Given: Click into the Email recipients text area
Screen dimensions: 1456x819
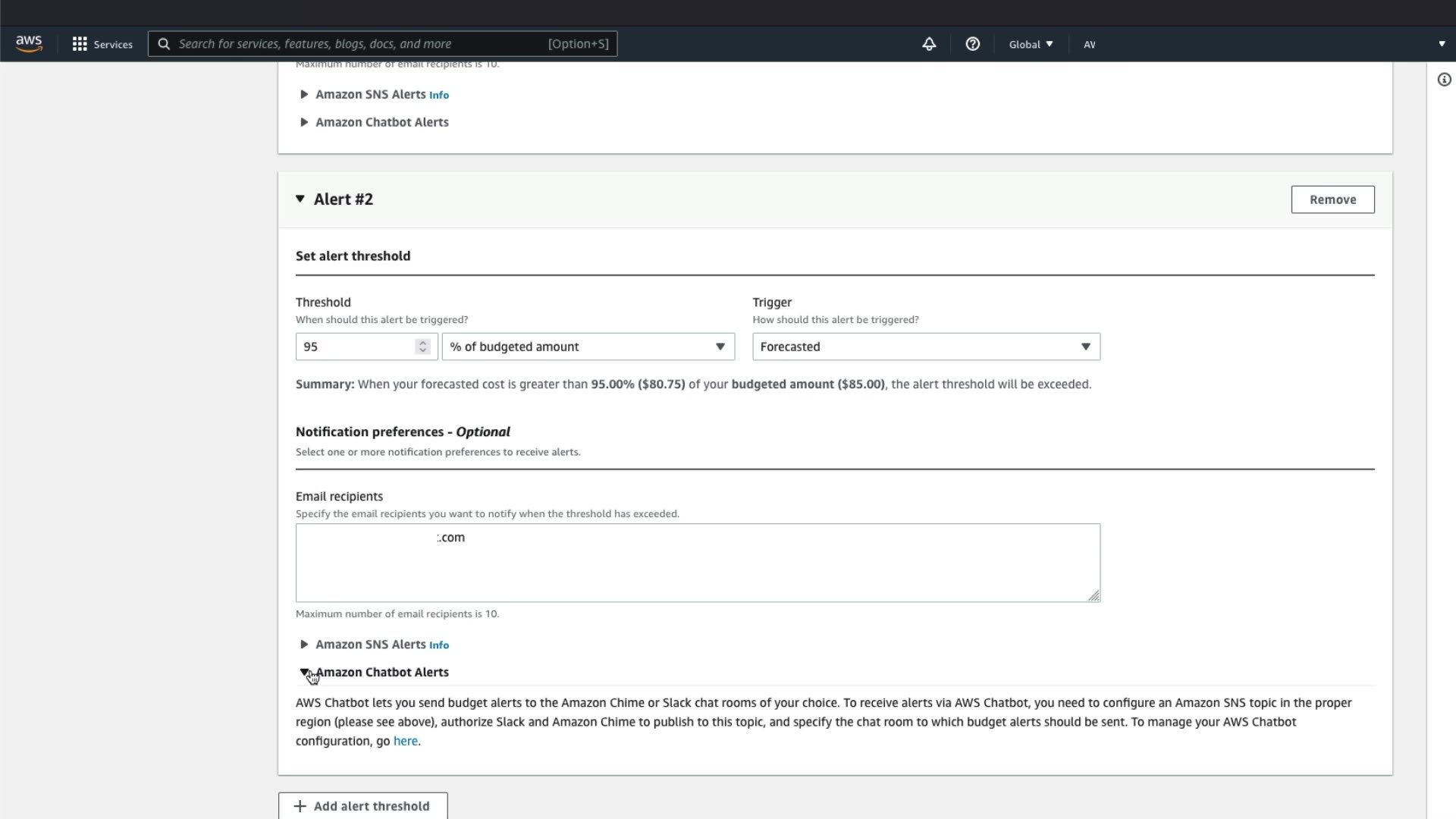Looking at the screenshot, I should click(698, 563).
